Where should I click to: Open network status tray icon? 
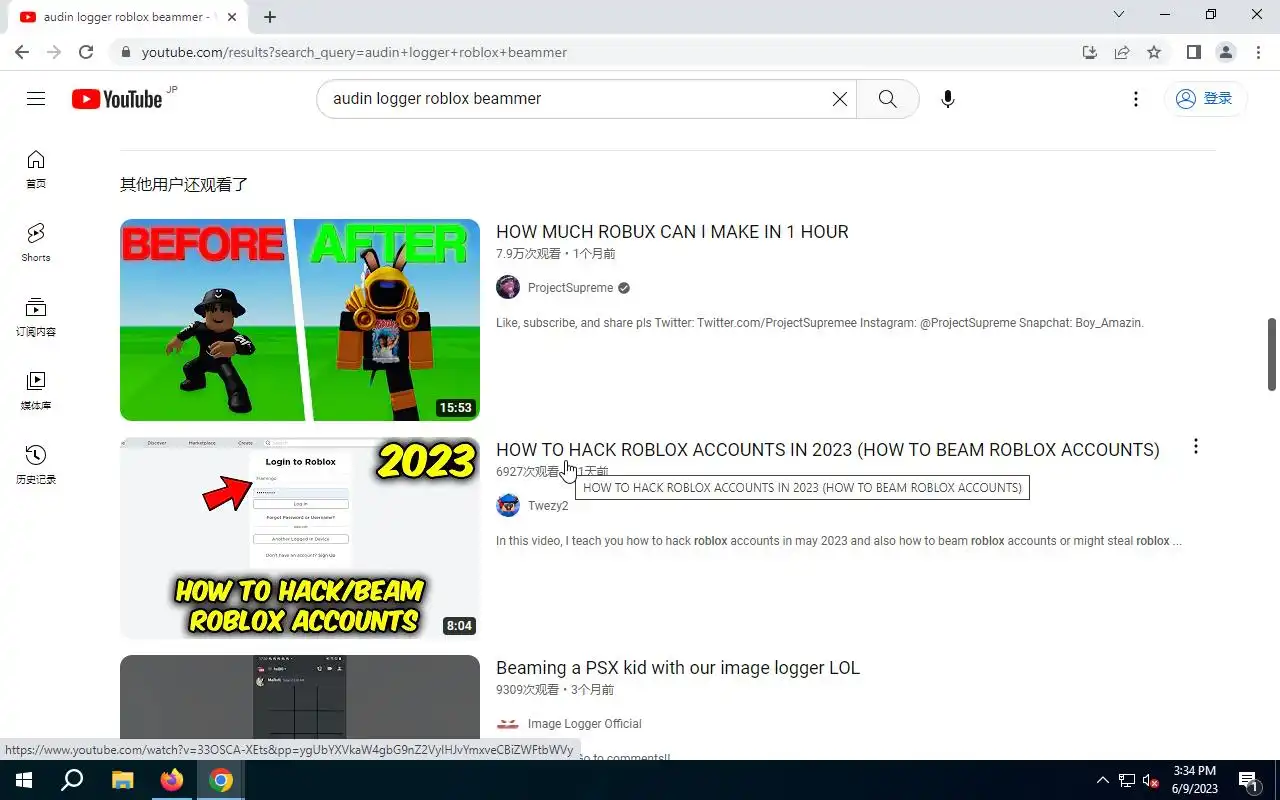tap(1127, 780)
